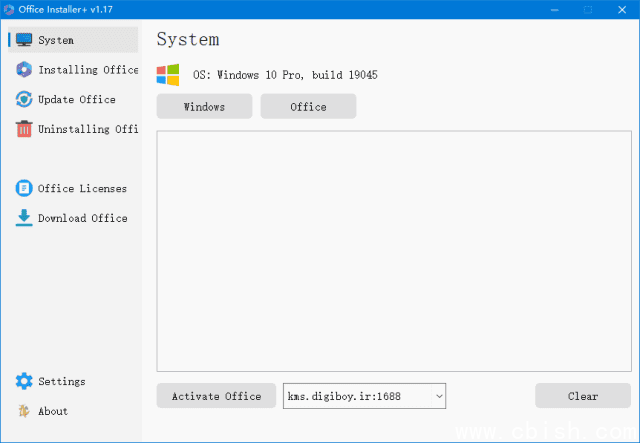This screenshot has height=443, width=640.
Task: Click the Windows logo beside OS info
Action: (x=168, y=75)
